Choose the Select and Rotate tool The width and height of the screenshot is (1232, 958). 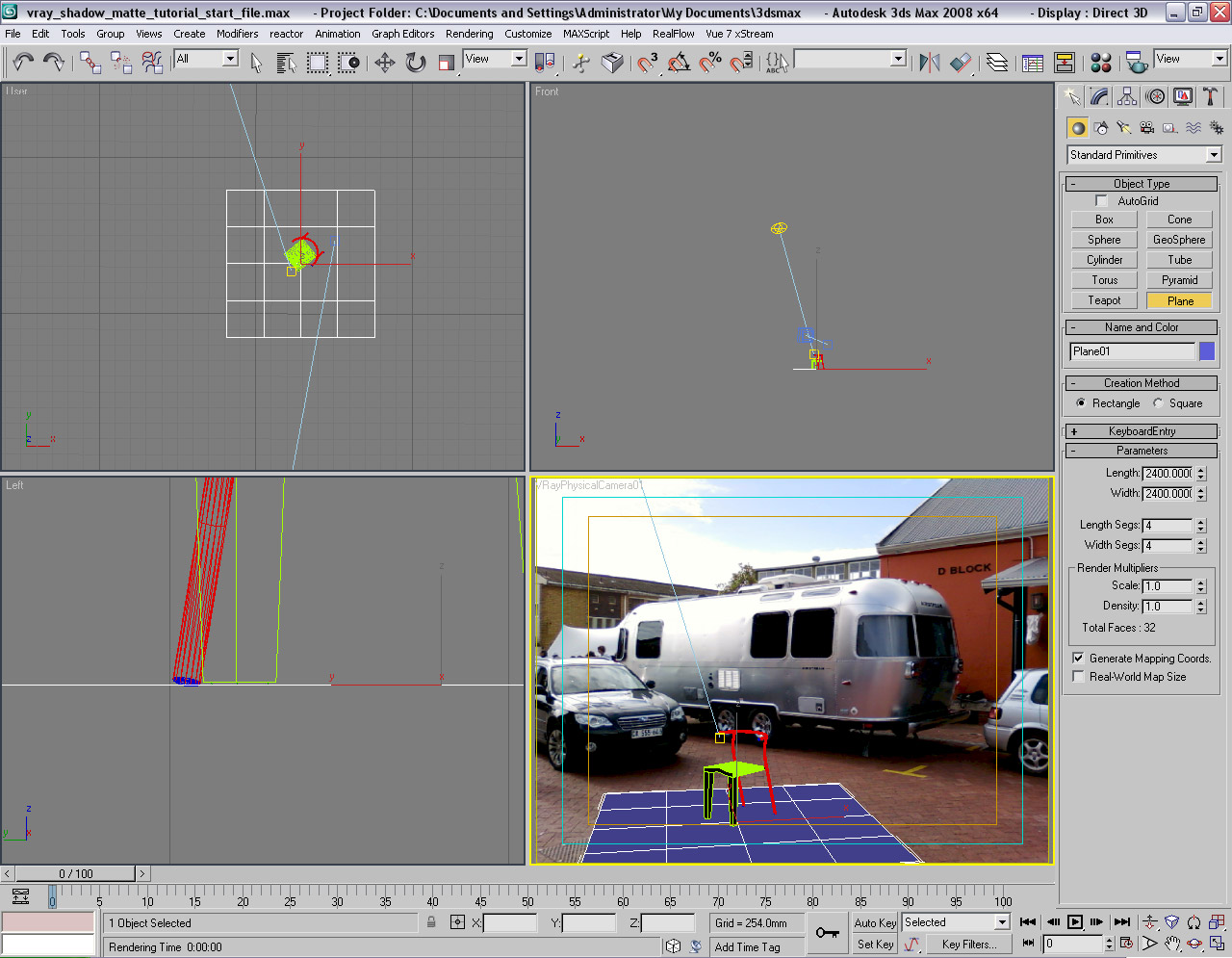(x=416, y=63)
